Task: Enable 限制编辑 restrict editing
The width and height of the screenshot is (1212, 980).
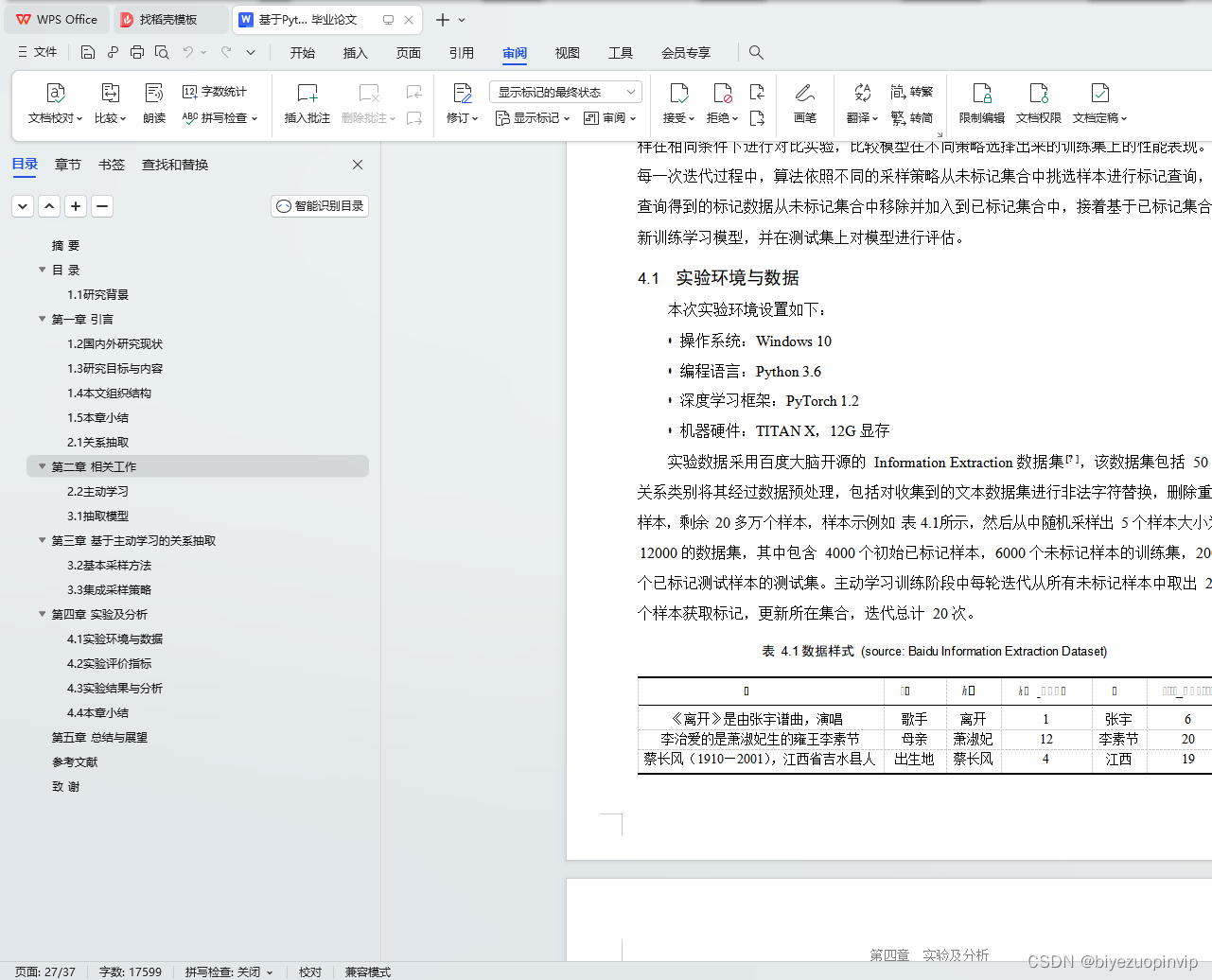Action: (981, 102)
